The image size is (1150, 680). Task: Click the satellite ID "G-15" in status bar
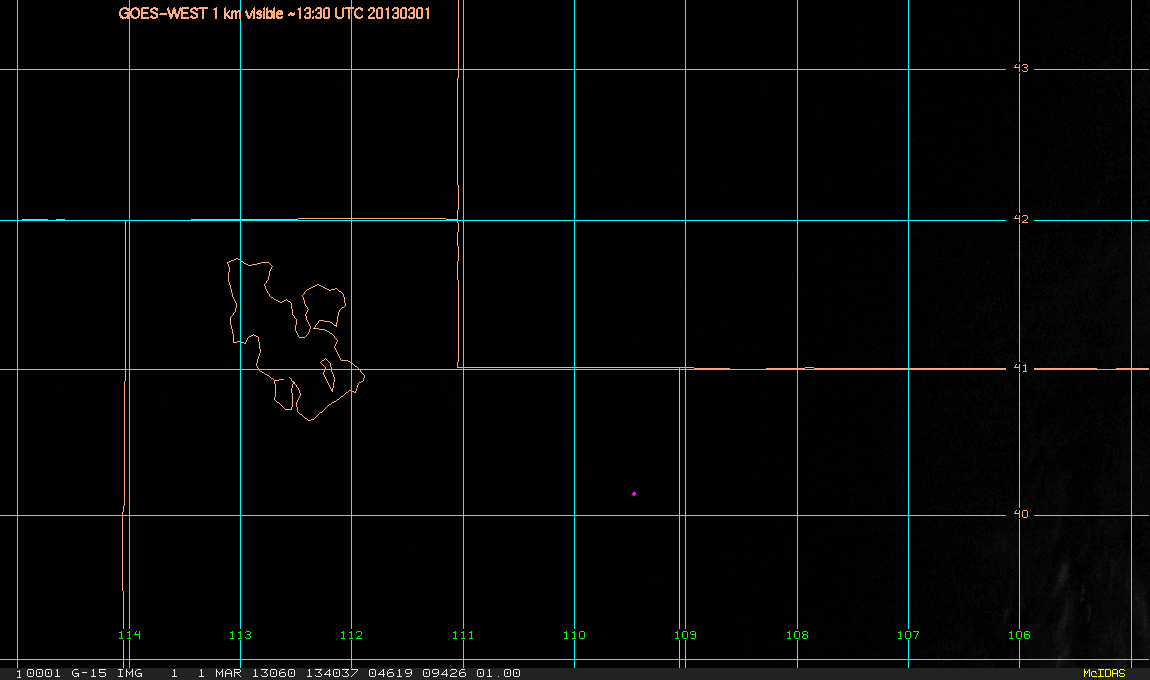89,673
